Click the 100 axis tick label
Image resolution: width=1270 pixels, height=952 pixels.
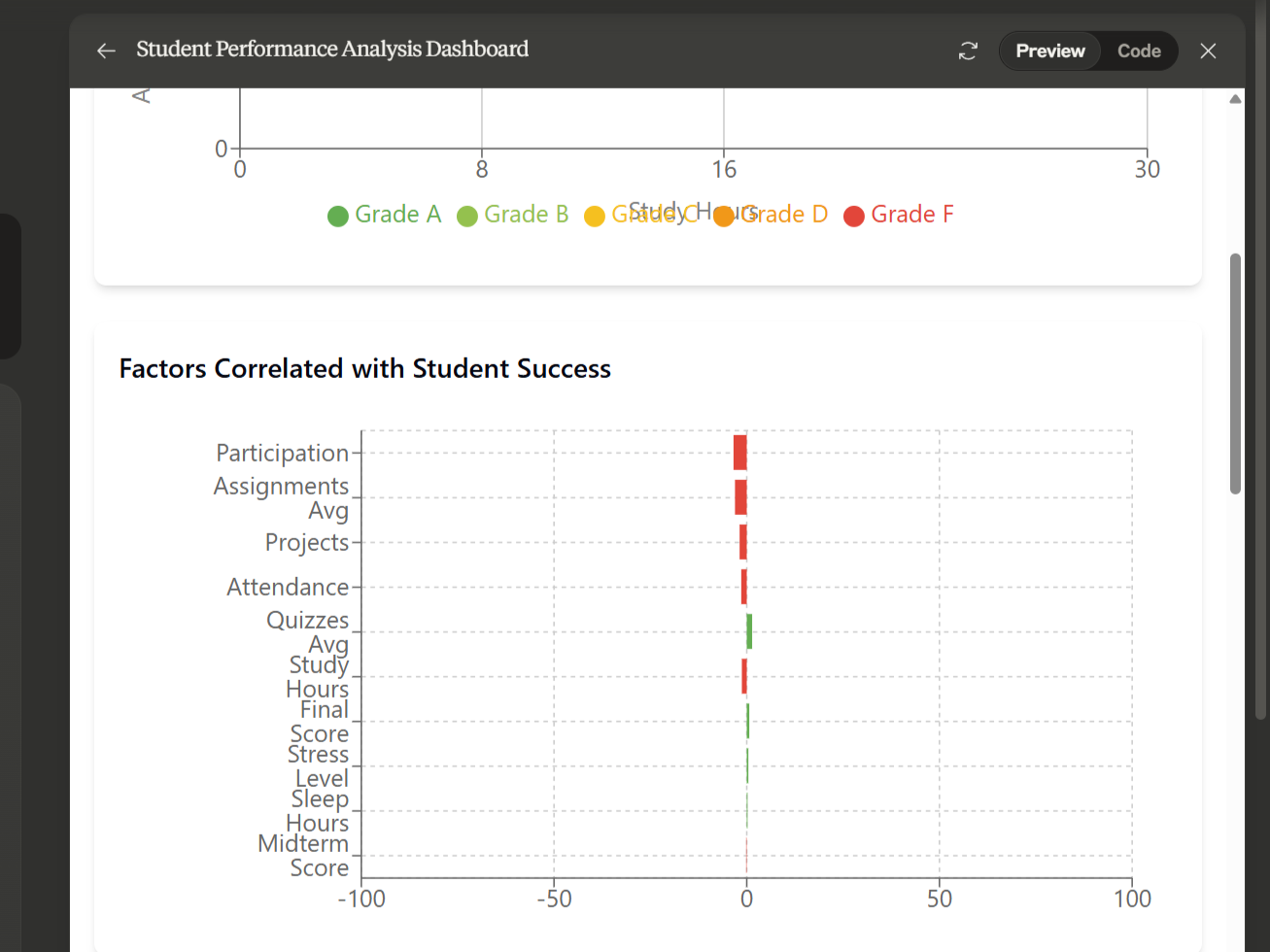tap(1132, 899)
